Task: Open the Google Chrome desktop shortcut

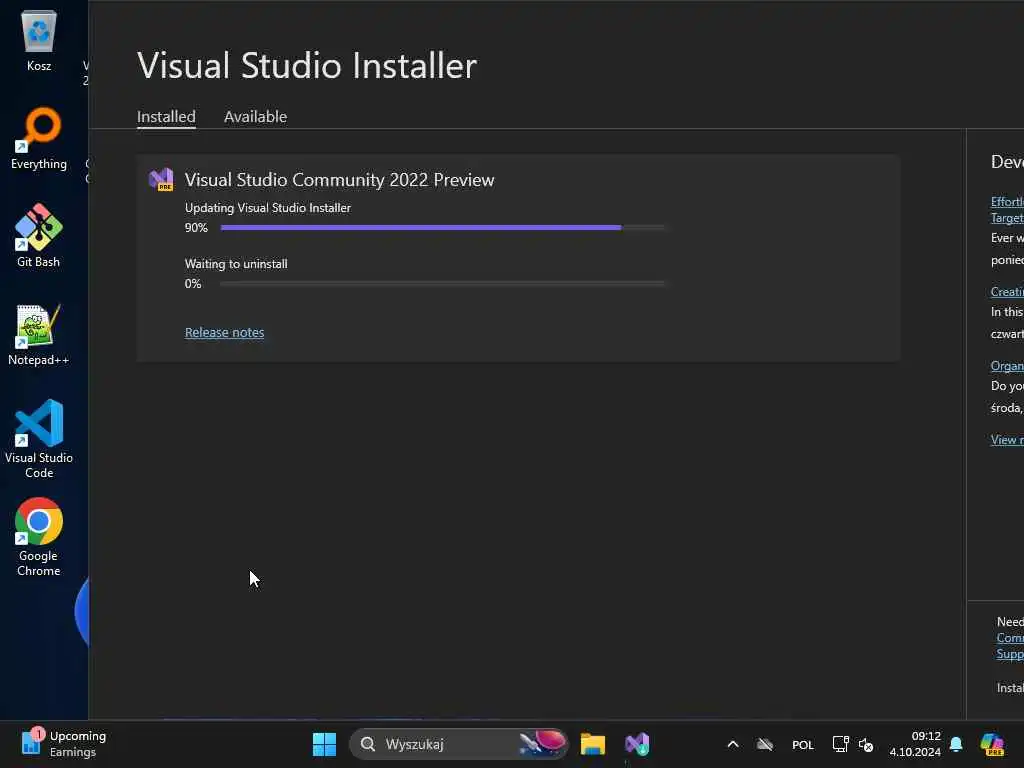Action: [x=39, y=537]
